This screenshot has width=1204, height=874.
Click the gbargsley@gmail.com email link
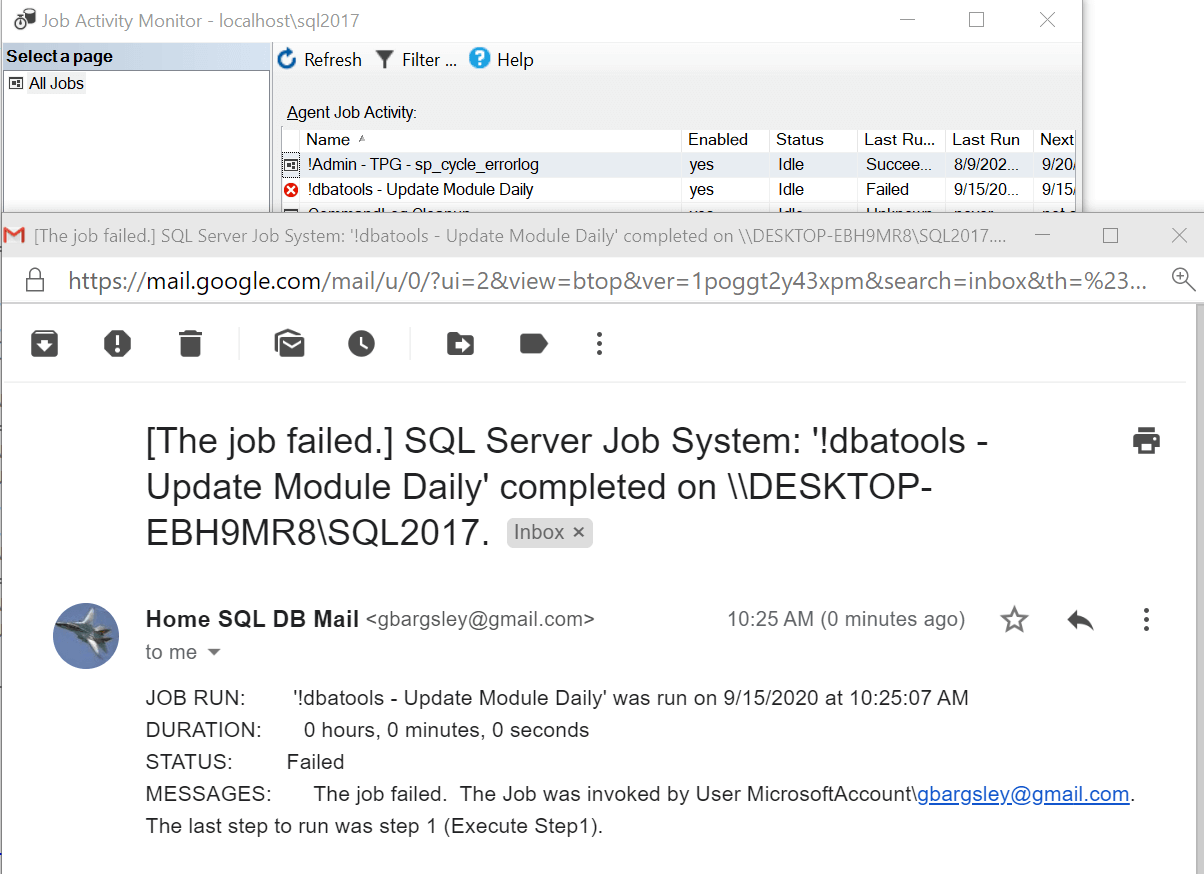coord(1023,795)
